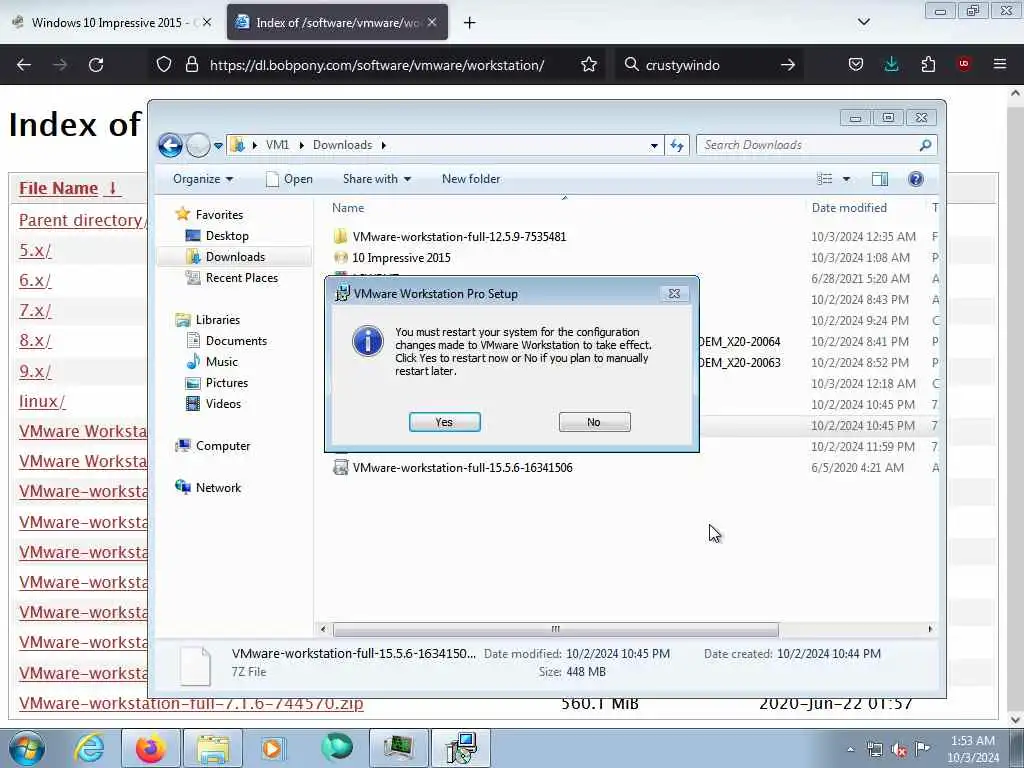Open Firefox downloads panel
Viewport: 1024px width, 768px height.
click(891, 64)
